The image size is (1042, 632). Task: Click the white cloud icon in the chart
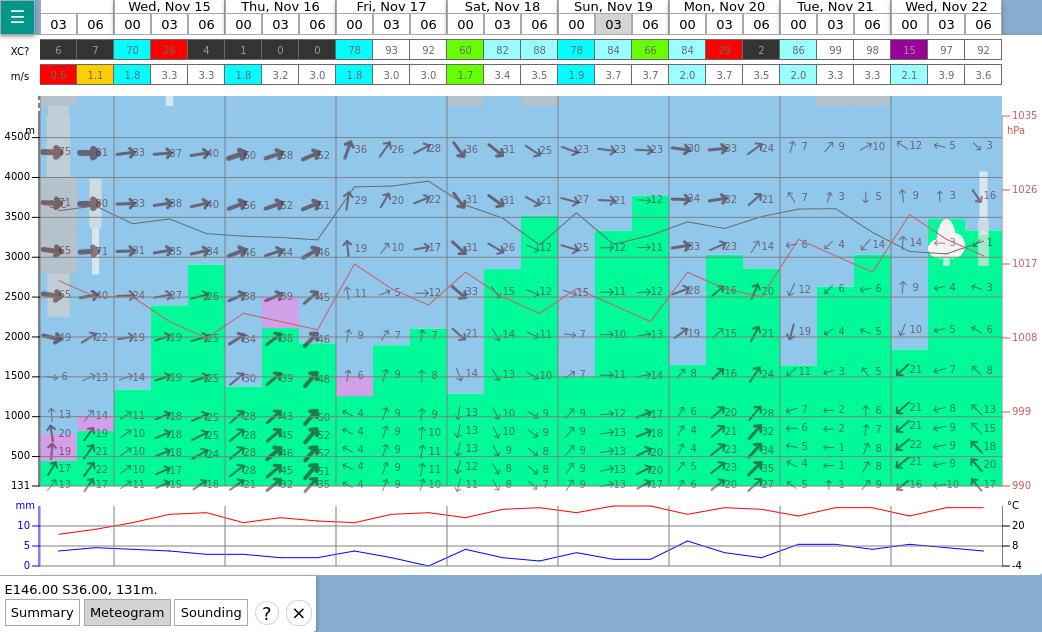[946, 241]
